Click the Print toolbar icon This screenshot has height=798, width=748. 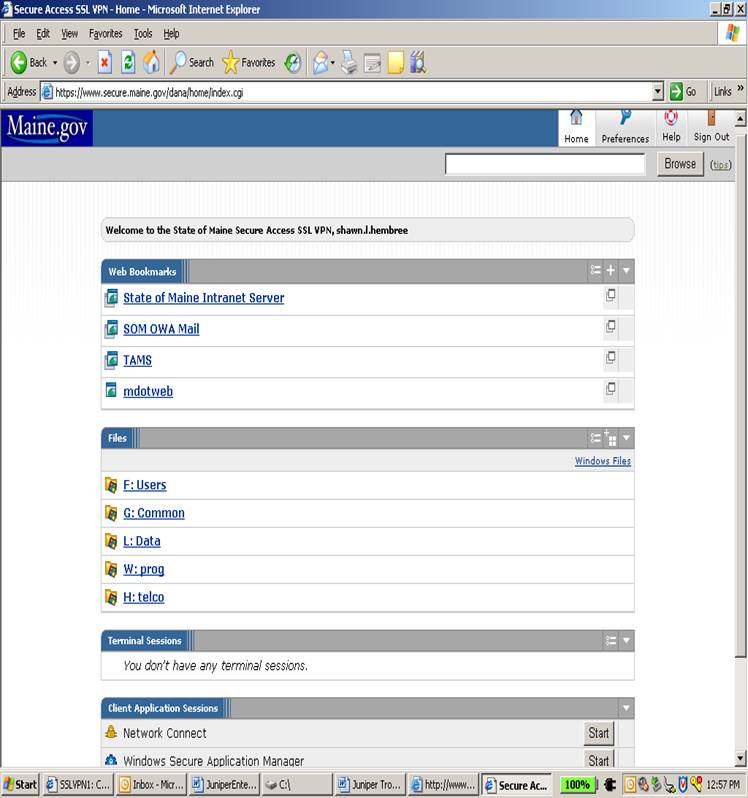[x=349, y=63]
